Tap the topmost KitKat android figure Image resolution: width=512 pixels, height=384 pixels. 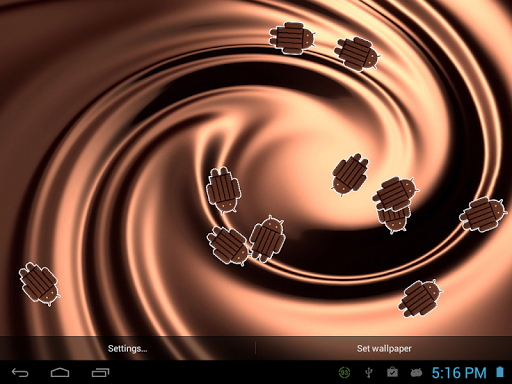pos(292,38)
